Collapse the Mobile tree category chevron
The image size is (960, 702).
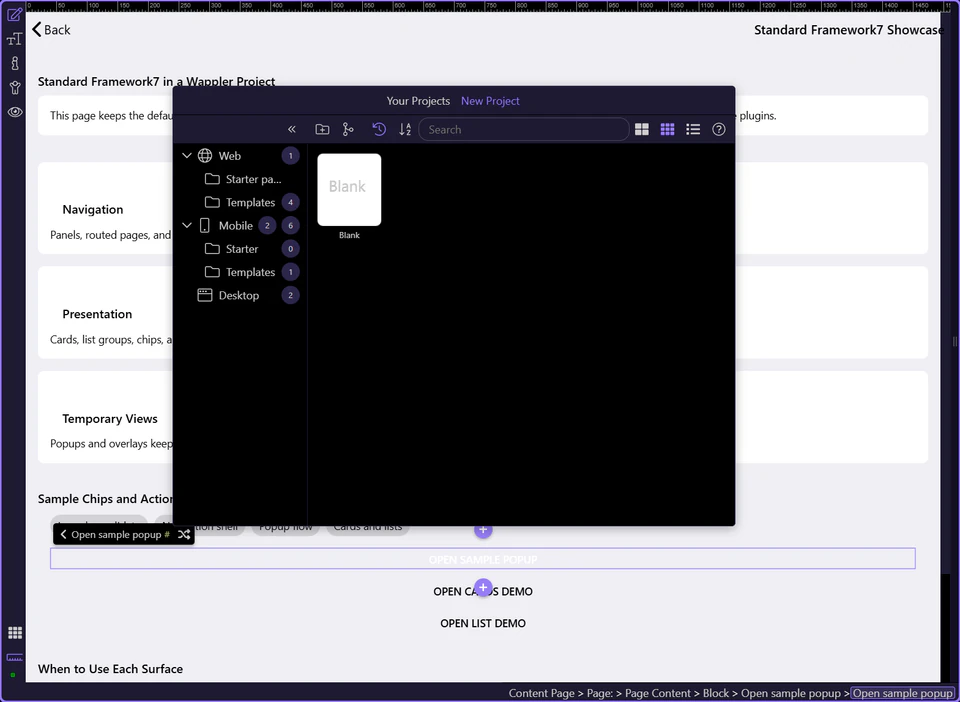click(187, 225)
